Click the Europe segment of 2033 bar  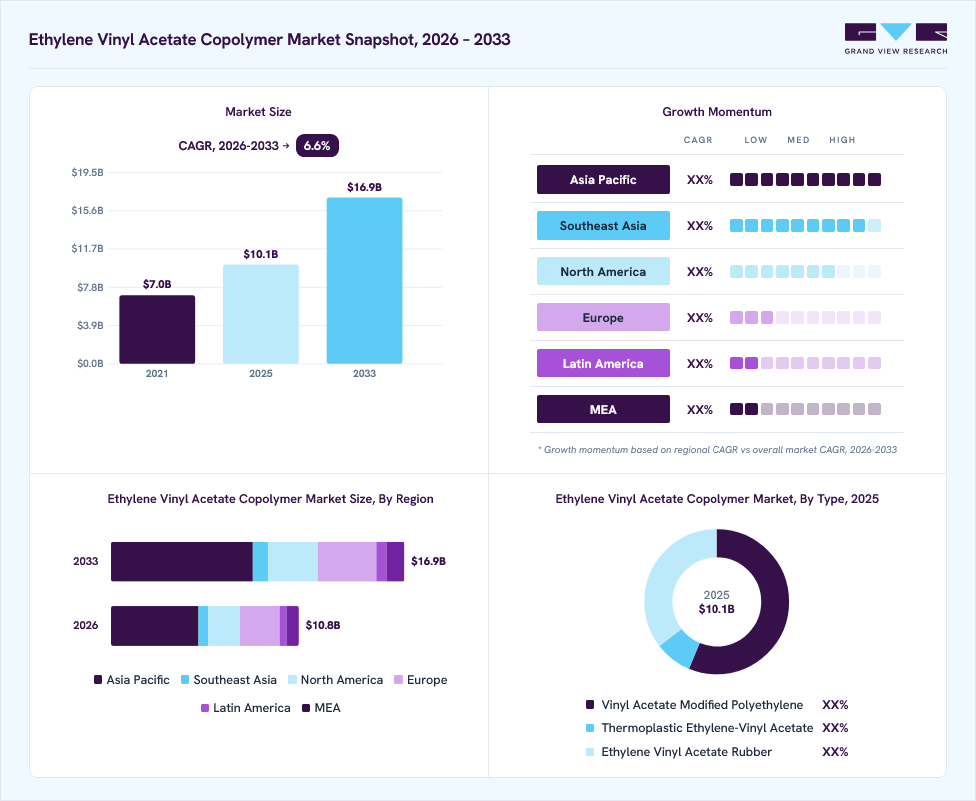[x=347, y=561]
